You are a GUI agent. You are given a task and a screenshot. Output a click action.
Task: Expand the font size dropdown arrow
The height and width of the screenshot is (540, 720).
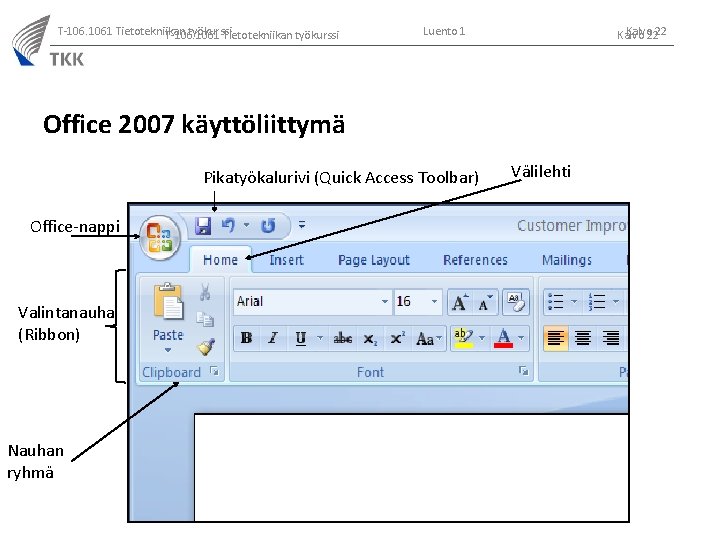(x=434, y=302)
